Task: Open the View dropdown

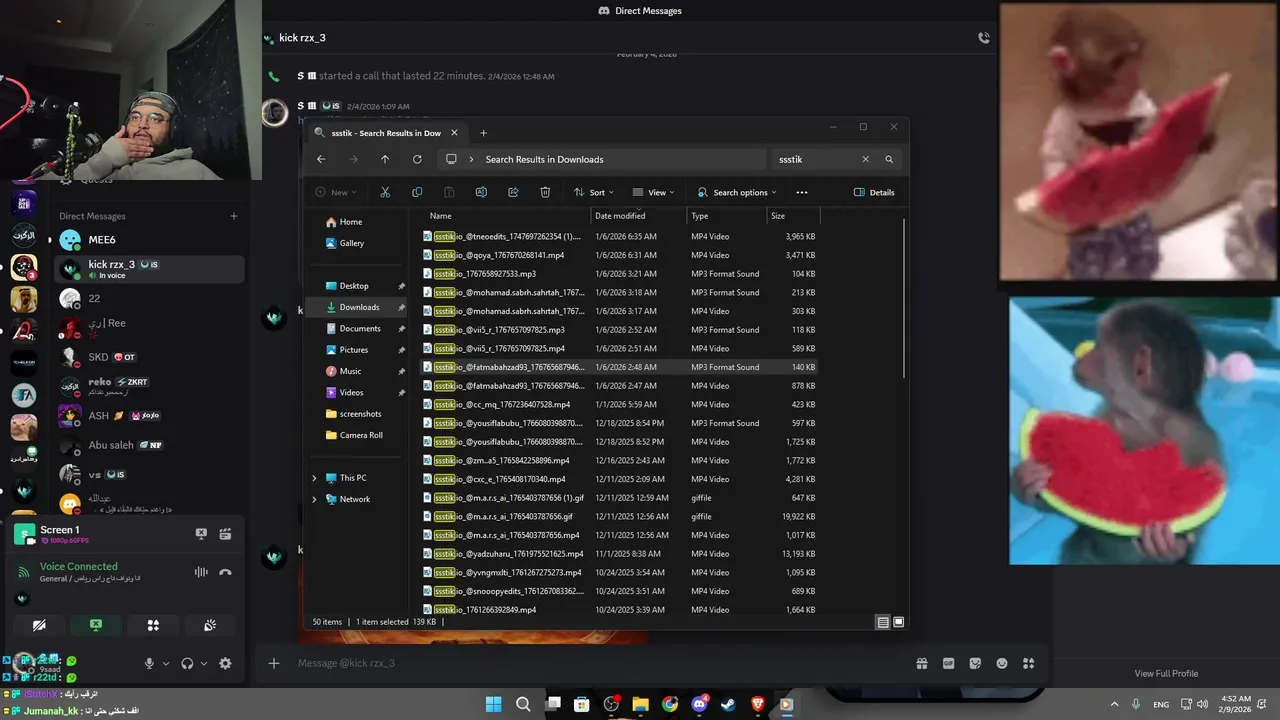Action: (654, 192)
